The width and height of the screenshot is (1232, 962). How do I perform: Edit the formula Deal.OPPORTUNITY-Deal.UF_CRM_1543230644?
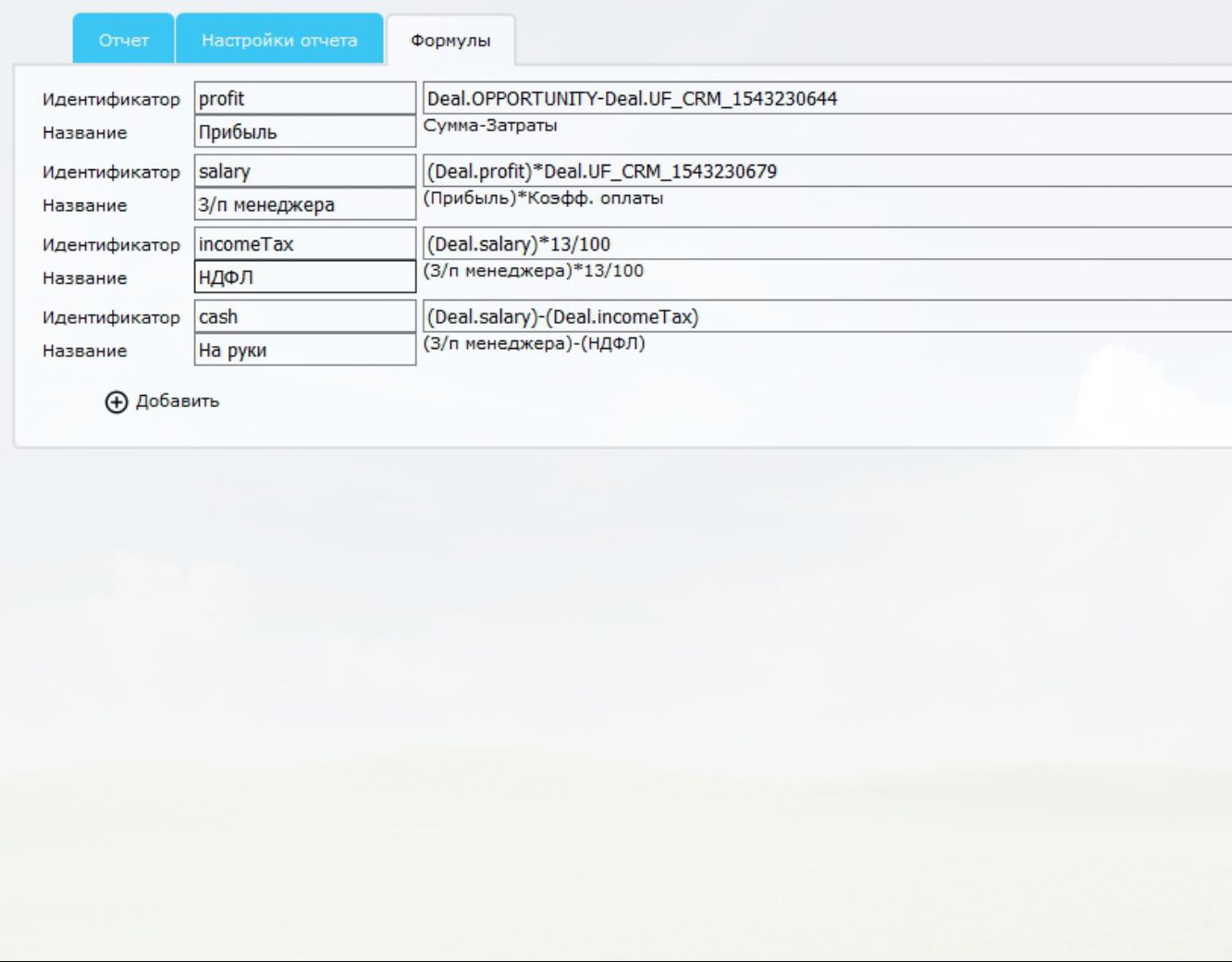(x=827, y=98)
